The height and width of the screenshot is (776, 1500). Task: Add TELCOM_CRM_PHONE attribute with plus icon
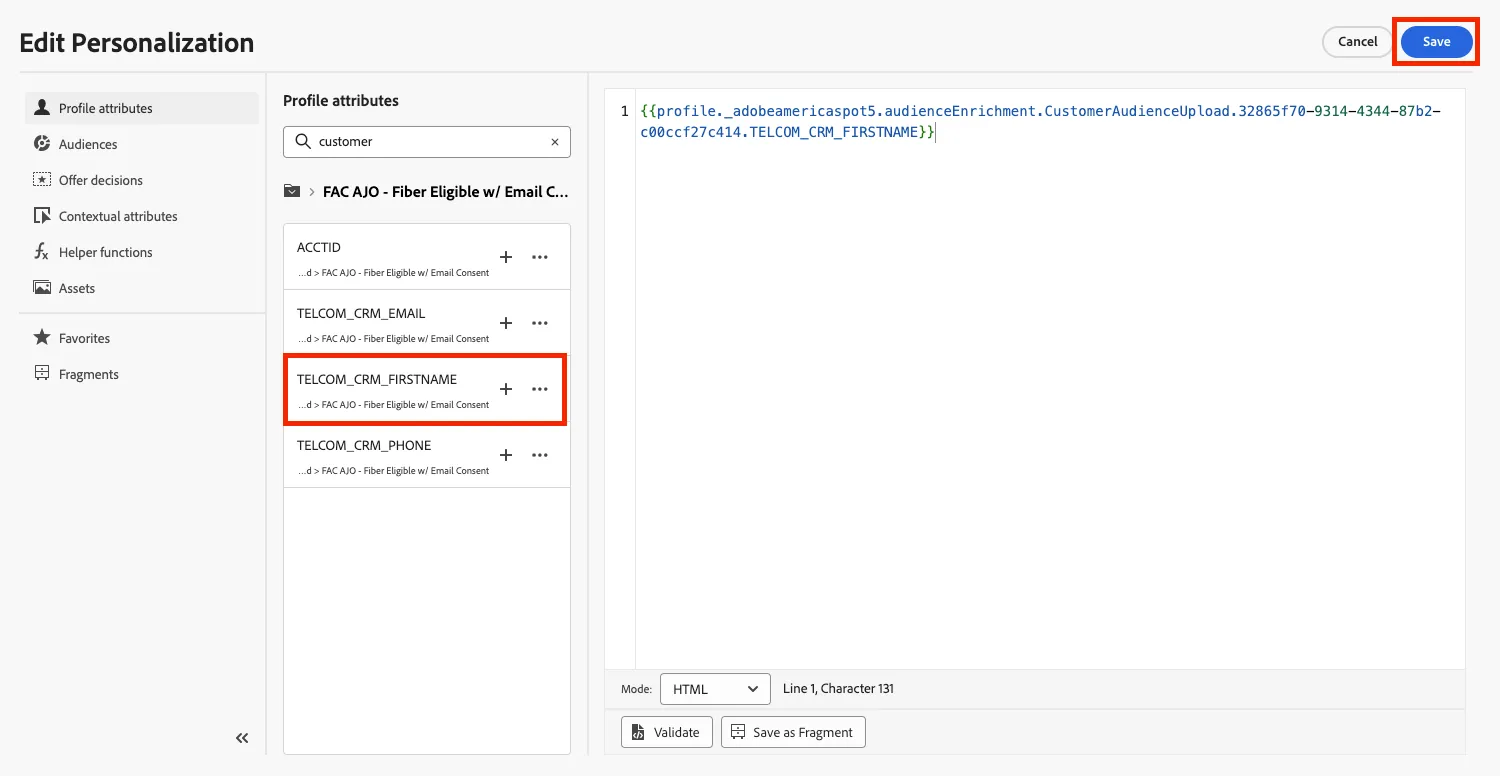(x=506, y=455)
